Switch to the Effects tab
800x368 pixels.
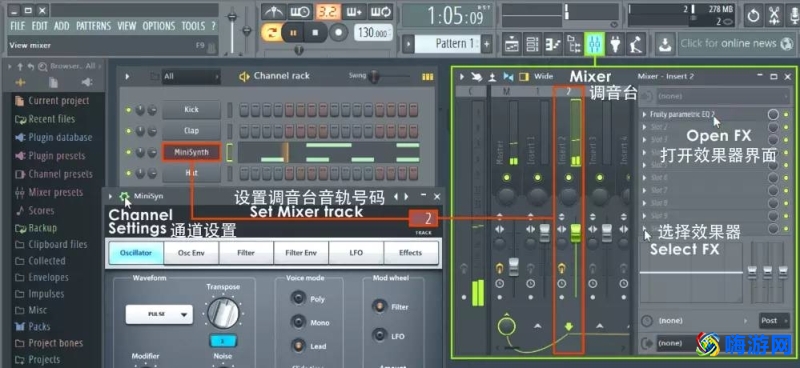(x=411, y=253)
